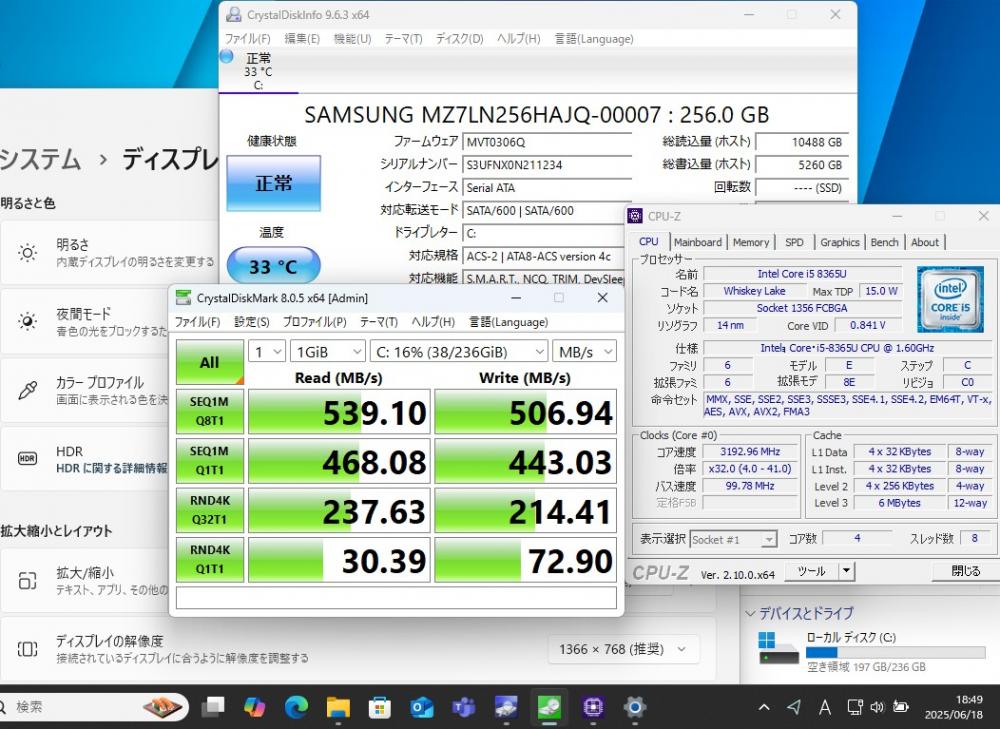
Task: Switch to CPU-Z Graphics tab
Action: [x=839, y=242]
